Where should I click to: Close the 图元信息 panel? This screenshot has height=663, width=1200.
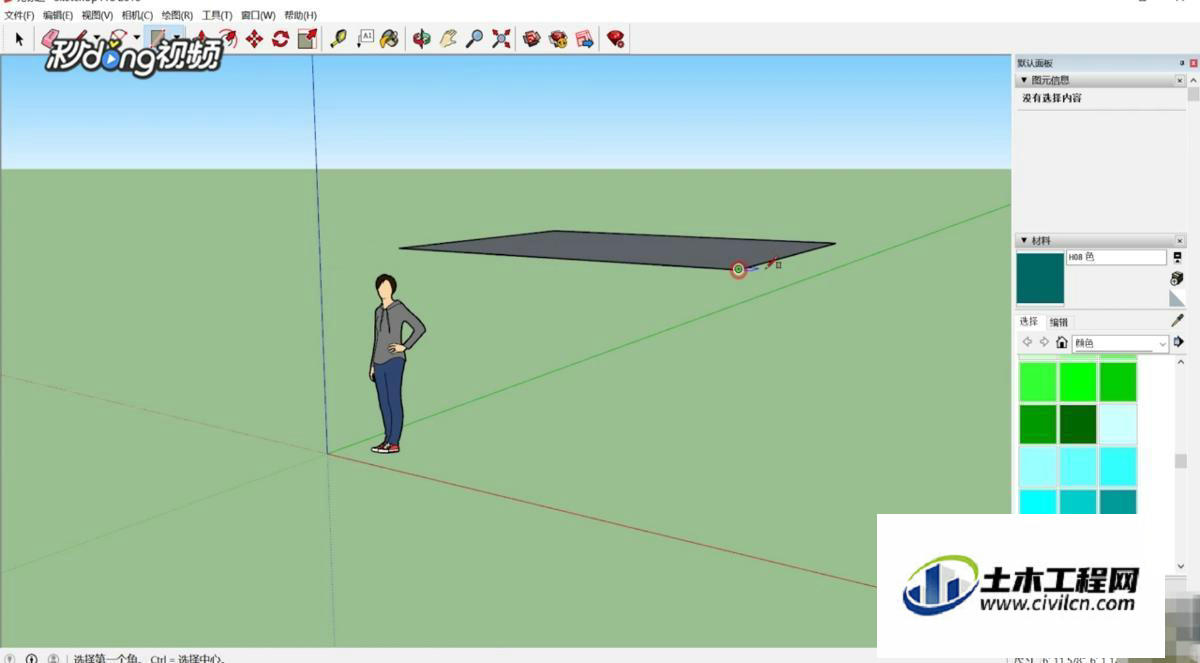(1180, 80)
